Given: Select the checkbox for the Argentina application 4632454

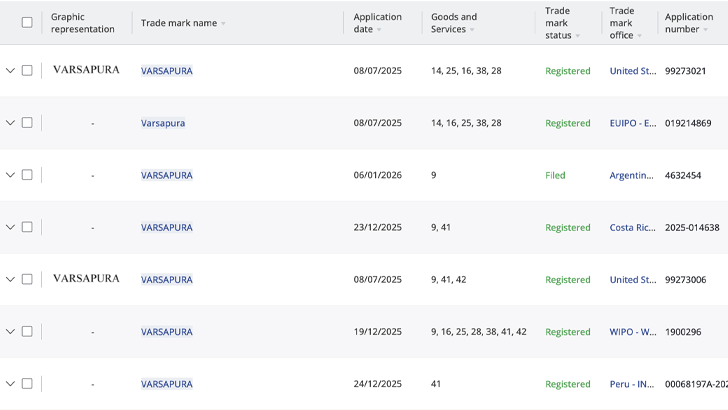Looking at the screenshot, I should [x=27, y=175].
